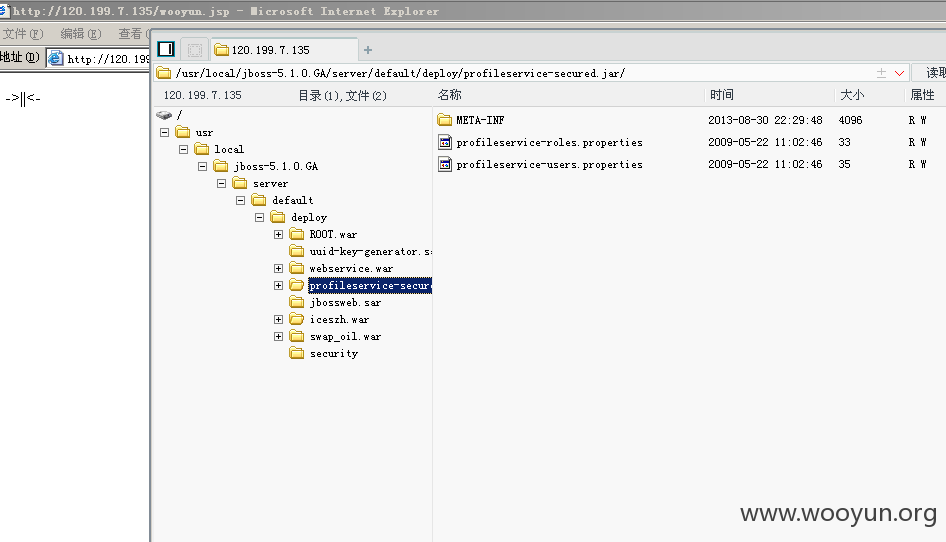
Task: Select META-INF folder name
Action: 480,120
